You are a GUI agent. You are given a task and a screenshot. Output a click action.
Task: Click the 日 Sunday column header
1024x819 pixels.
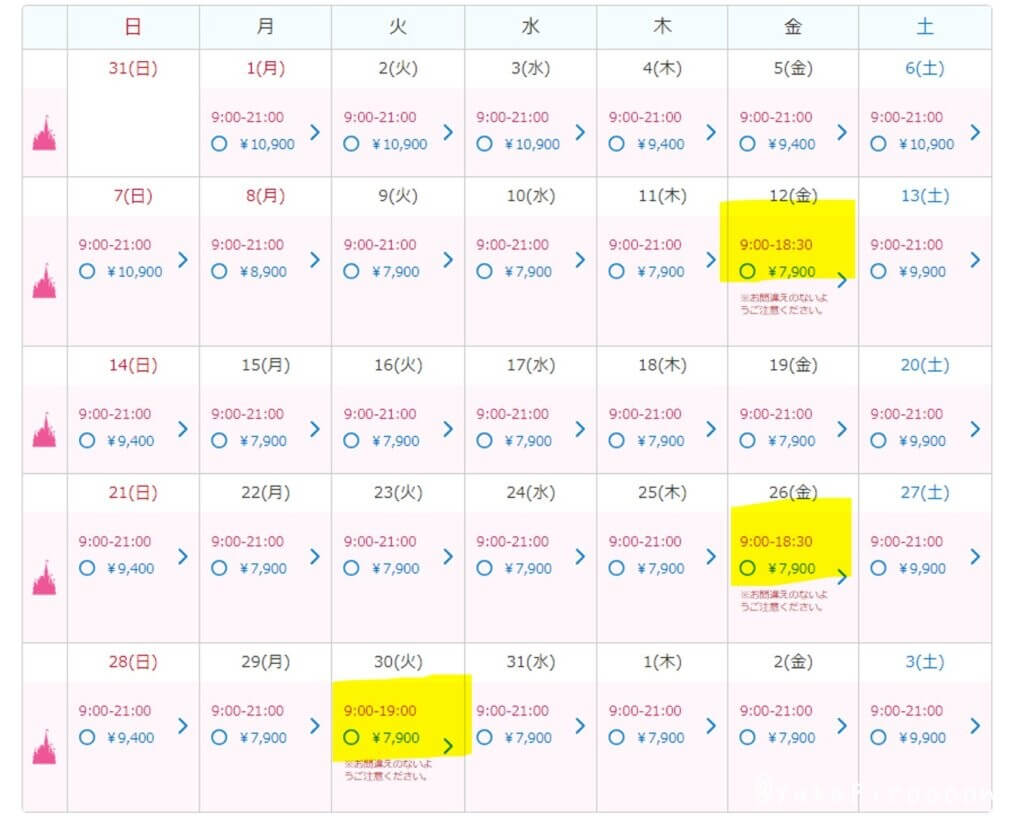tap(132, 27)
